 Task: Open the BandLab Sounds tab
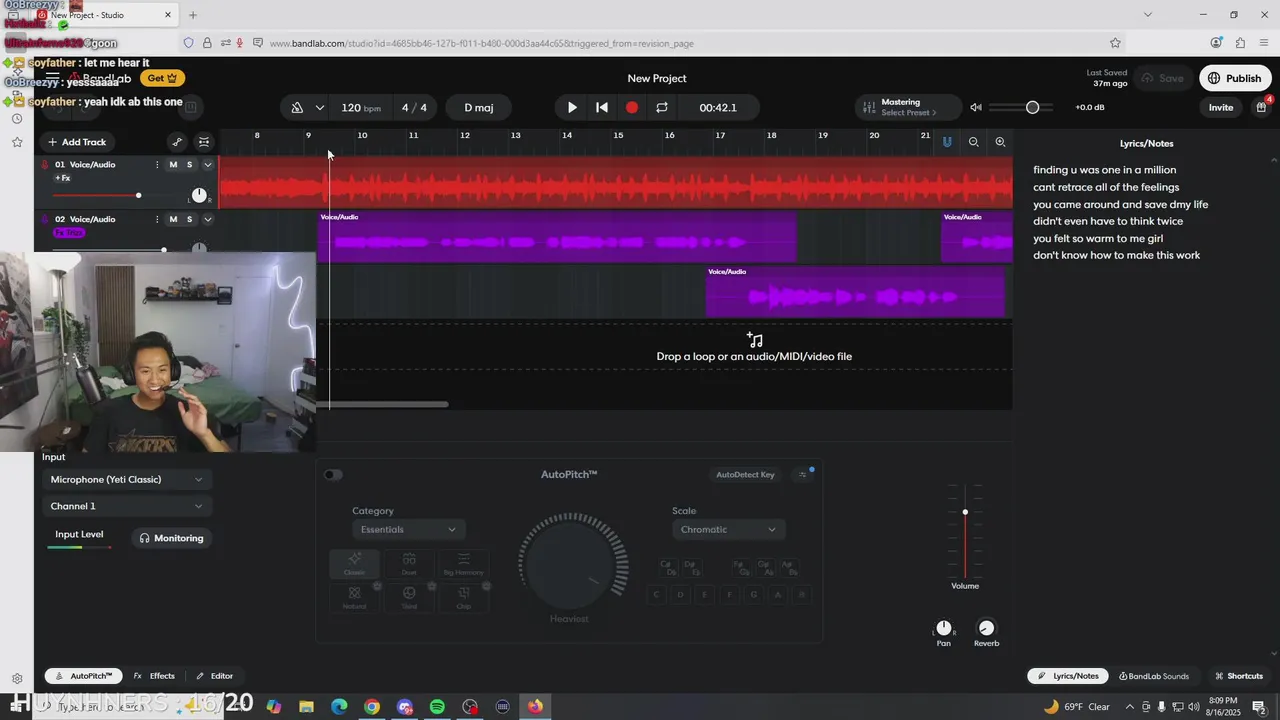pos(1154,676)
